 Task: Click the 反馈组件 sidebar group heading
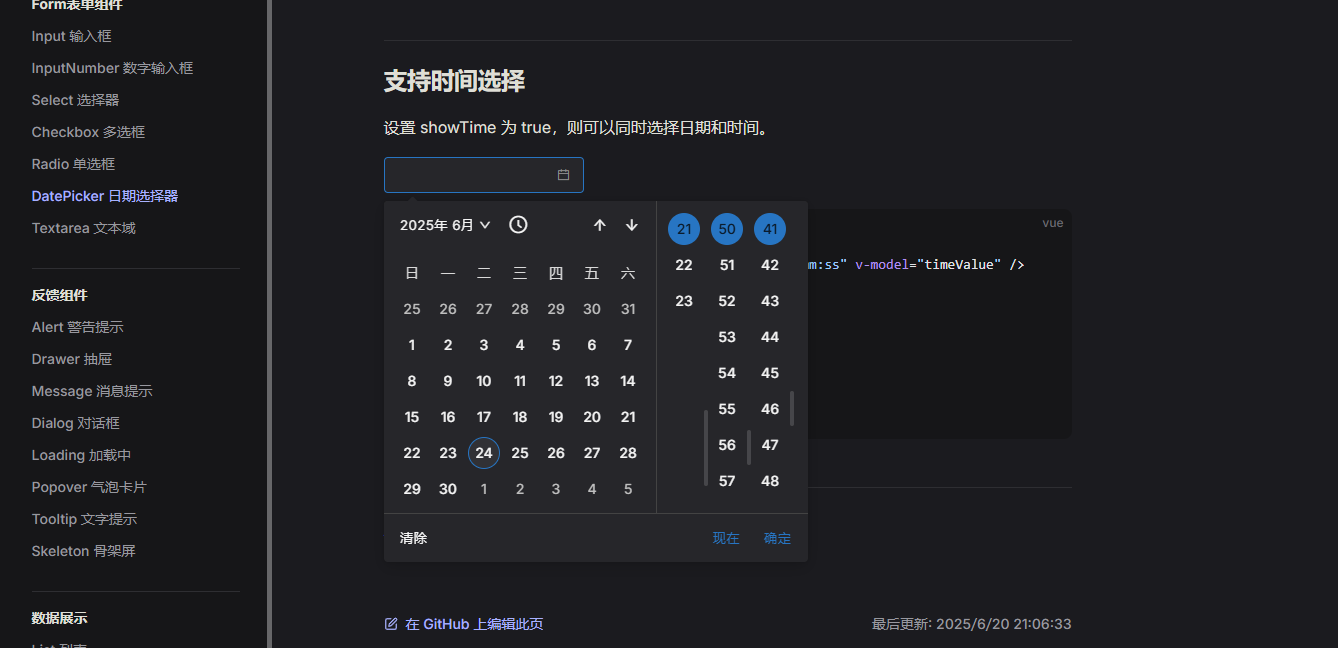[59, 295]
